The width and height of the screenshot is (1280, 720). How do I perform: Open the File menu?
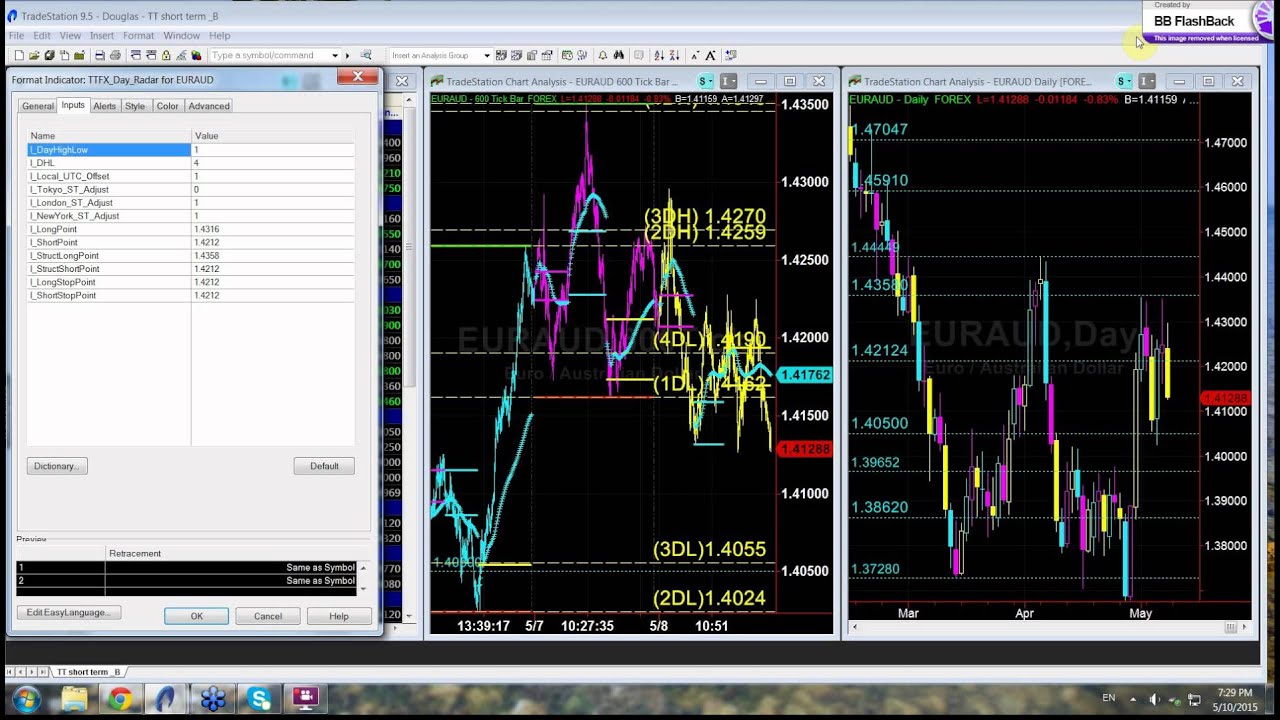16,36
